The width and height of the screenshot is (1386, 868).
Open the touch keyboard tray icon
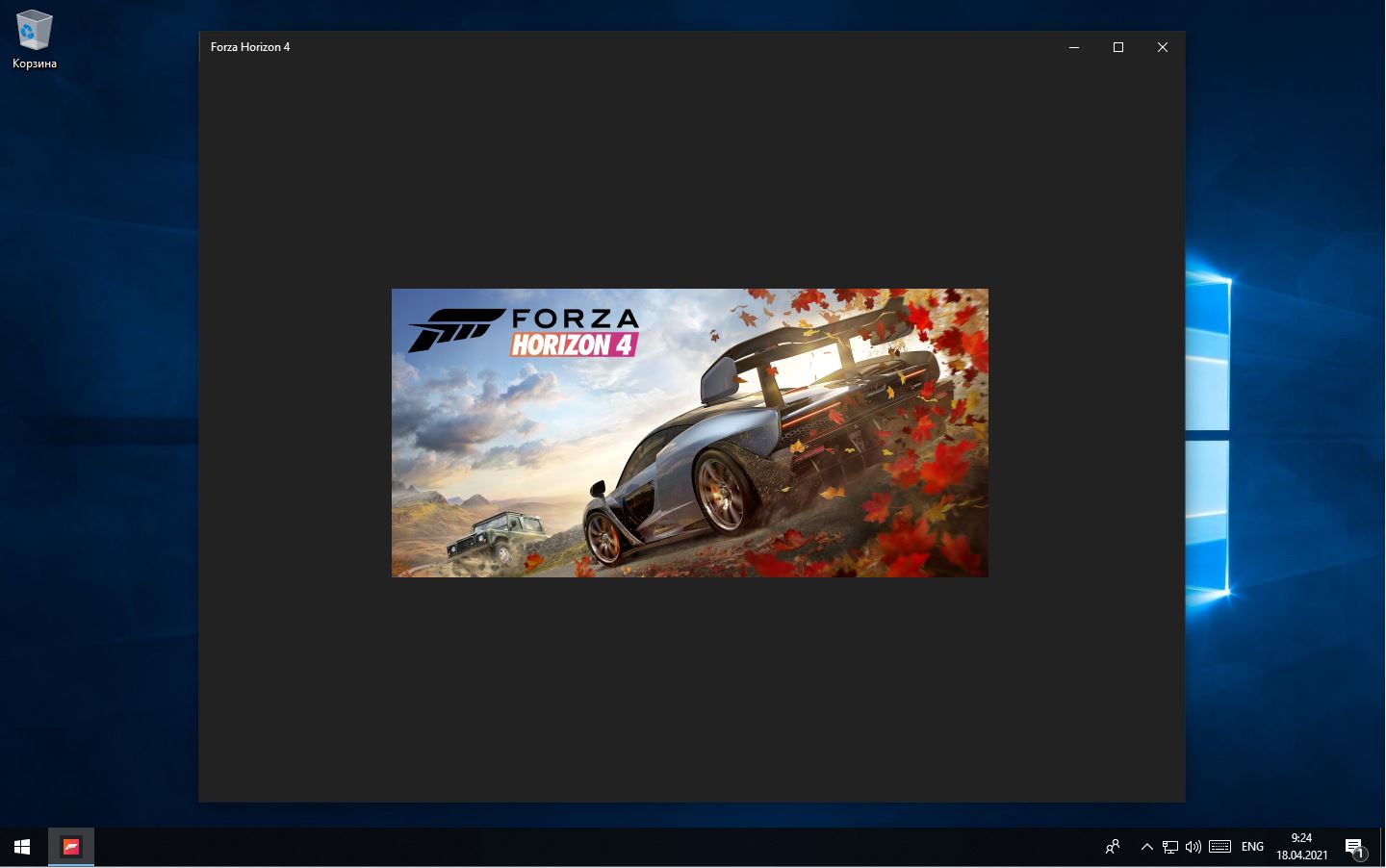(1219, 847)
